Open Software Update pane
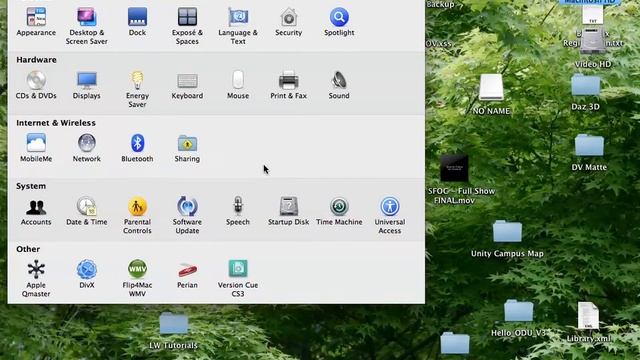Viewport: 640px width, 360px height. tap(187, 207)
